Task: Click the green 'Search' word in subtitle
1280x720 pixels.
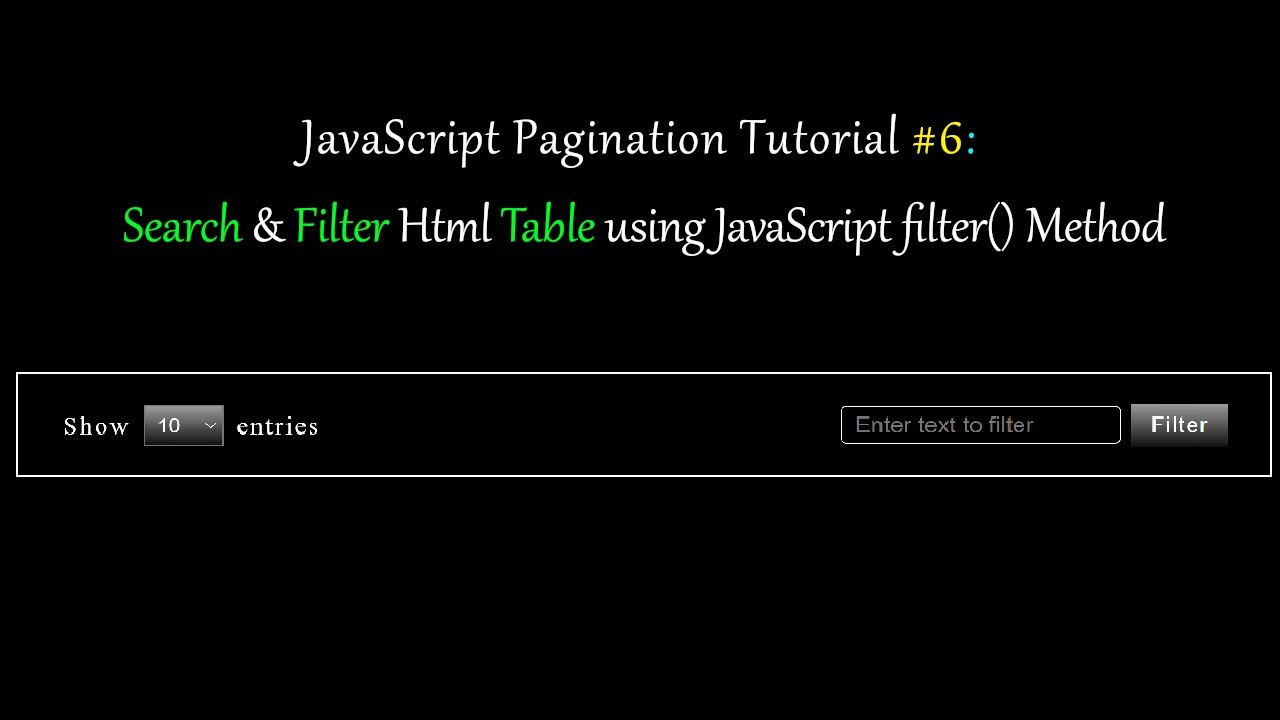Action: coord(182,226)
